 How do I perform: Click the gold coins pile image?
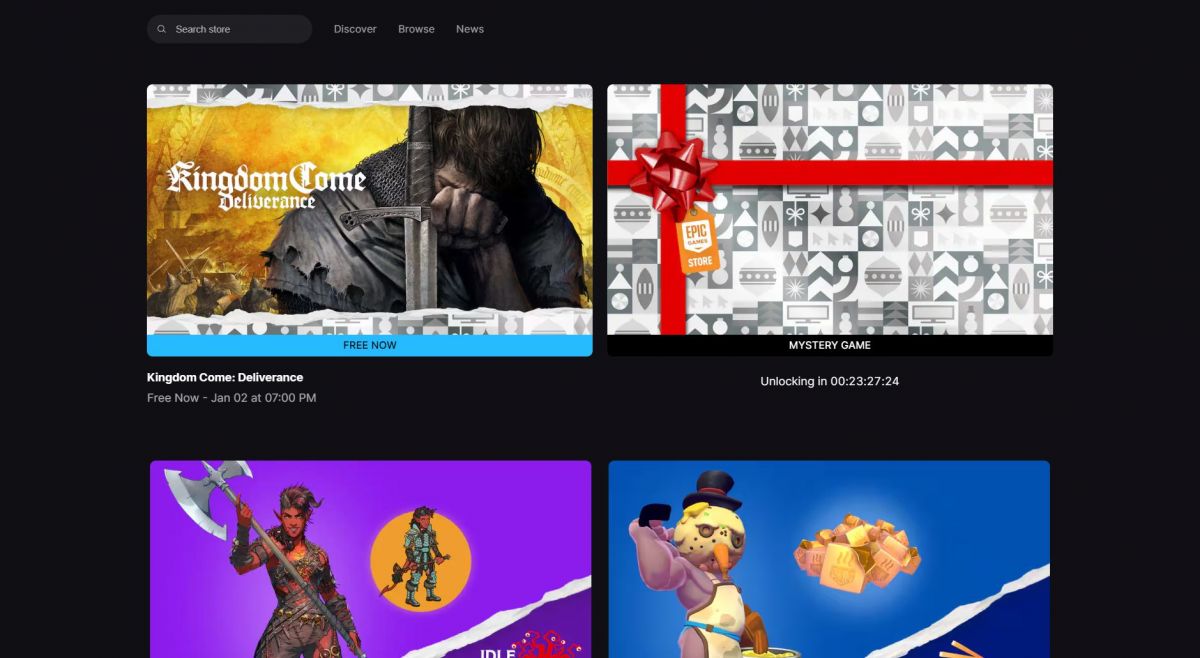pyautogui.click(x=858, y=555)
